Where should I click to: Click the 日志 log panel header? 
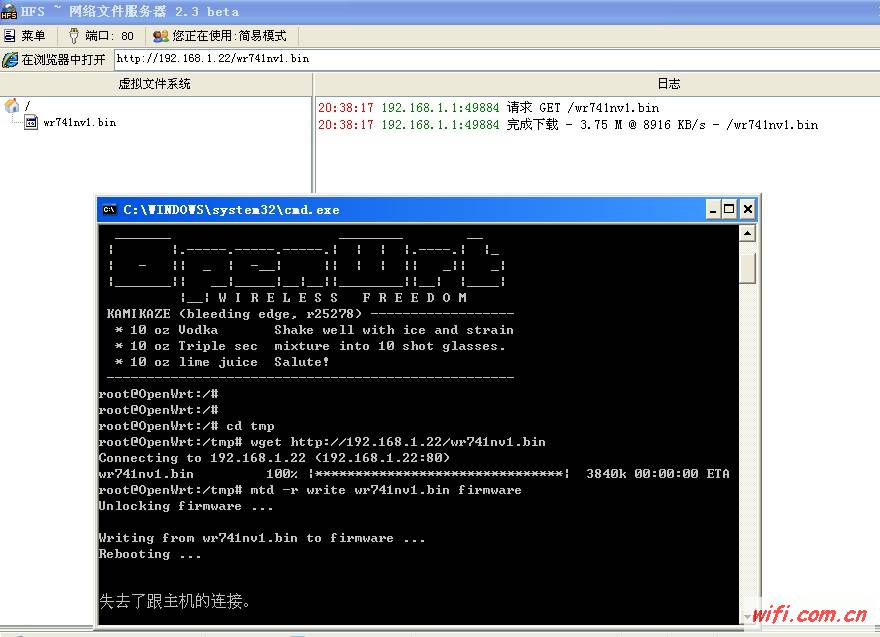point(668,84)
